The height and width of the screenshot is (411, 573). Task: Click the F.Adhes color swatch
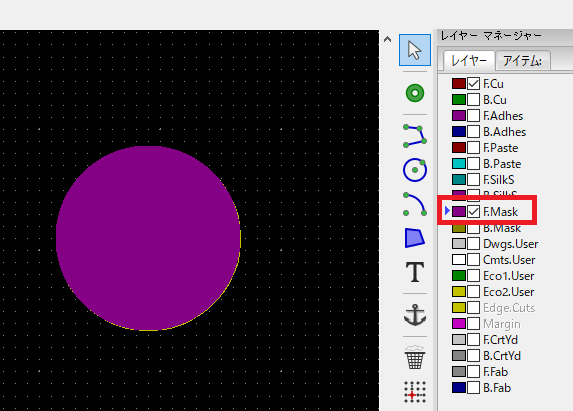point(459,116)
